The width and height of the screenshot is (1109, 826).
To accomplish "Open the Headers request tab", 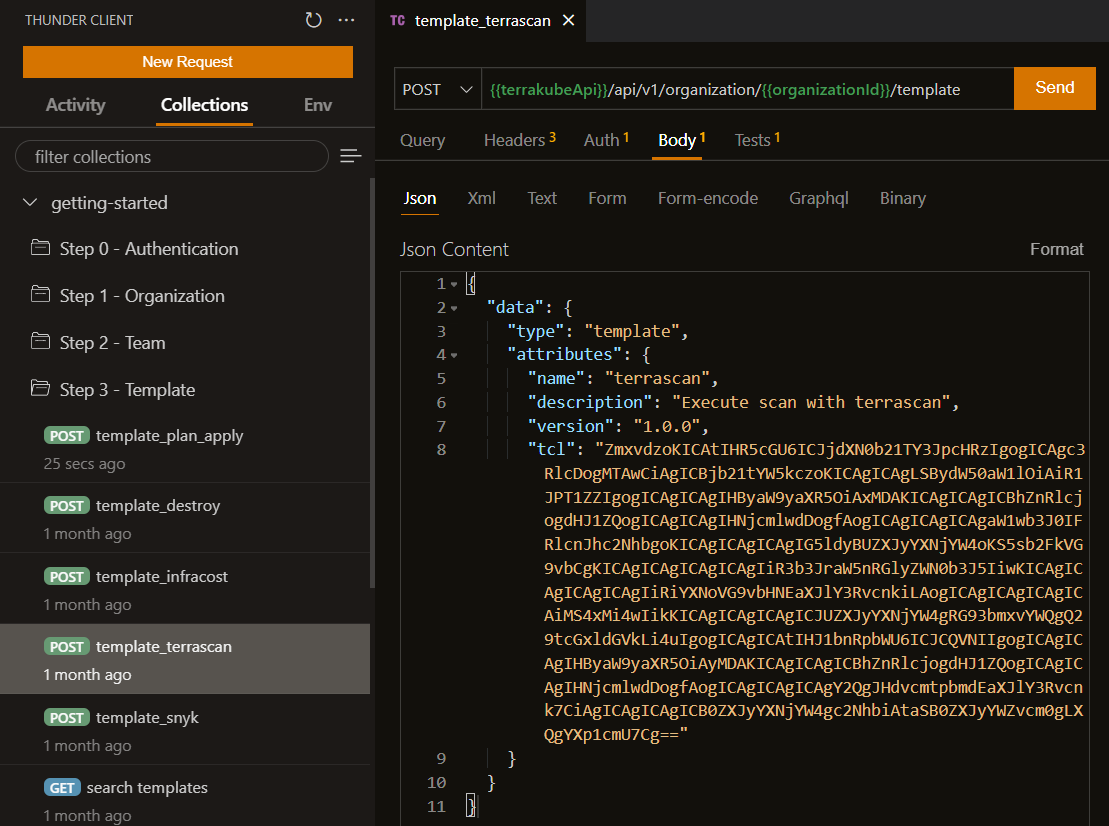I will coord(518,140).
